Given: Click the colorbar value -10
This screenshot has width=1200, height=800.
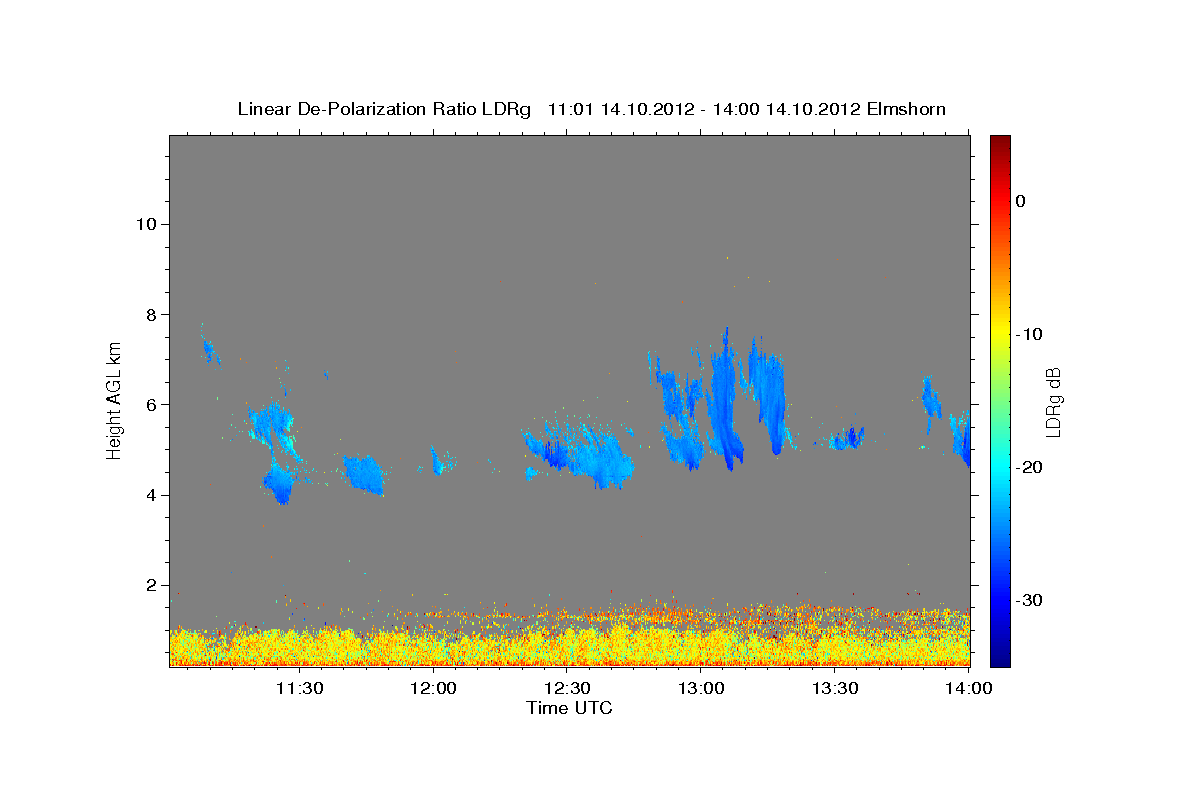Looking at the screenshot, I should [1030, 334].
